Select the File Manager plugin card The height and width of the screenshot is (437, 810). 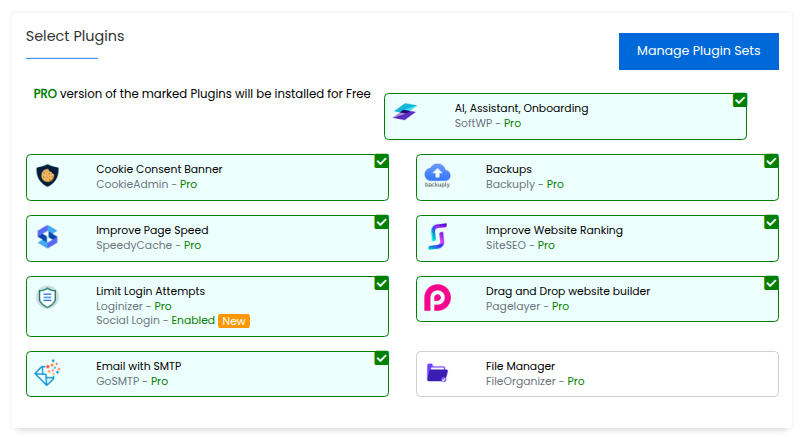(597, 374)
